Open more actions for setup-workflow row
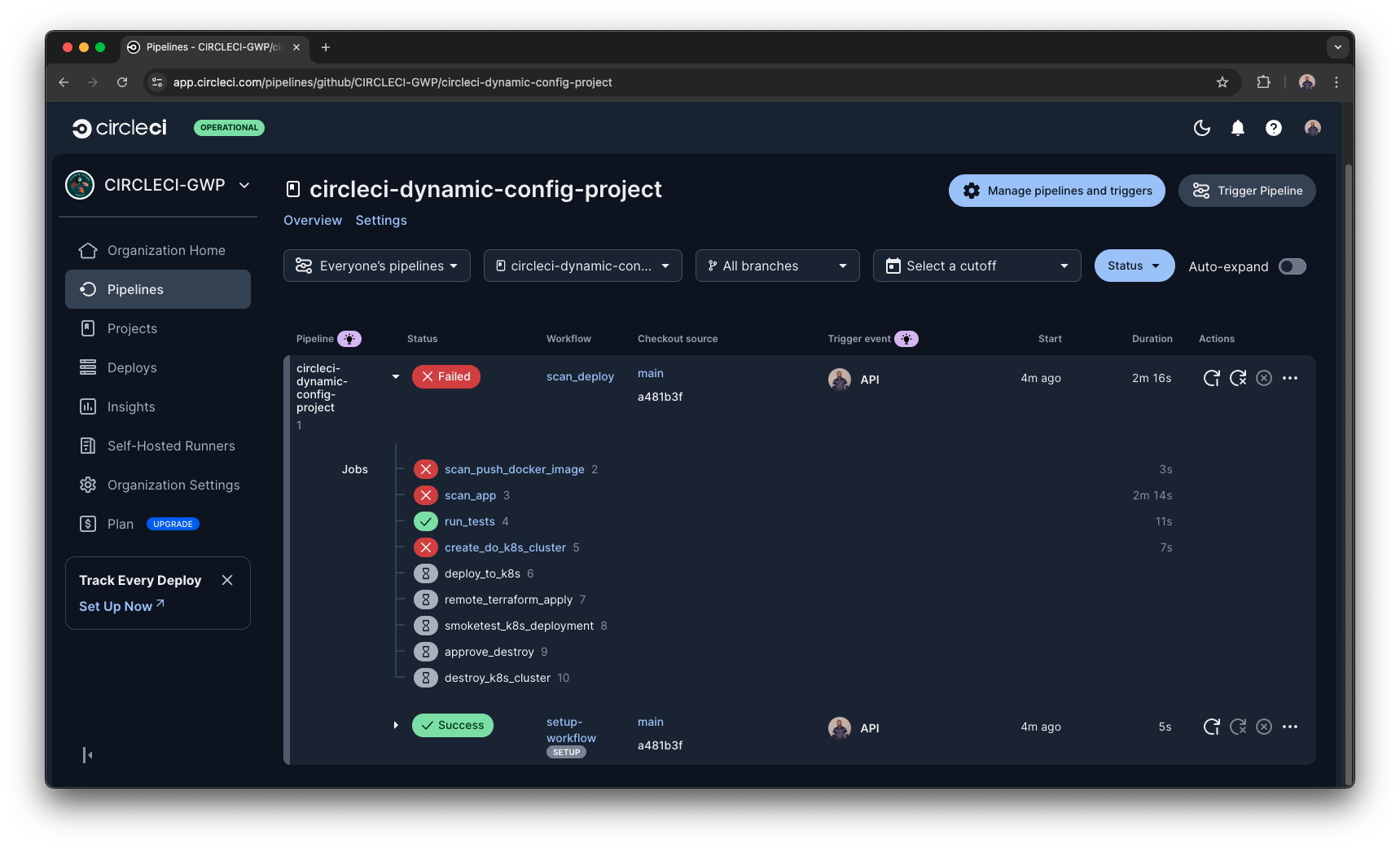The height and width of the screenshot is (848, 1400). (x=1290, y=727)
